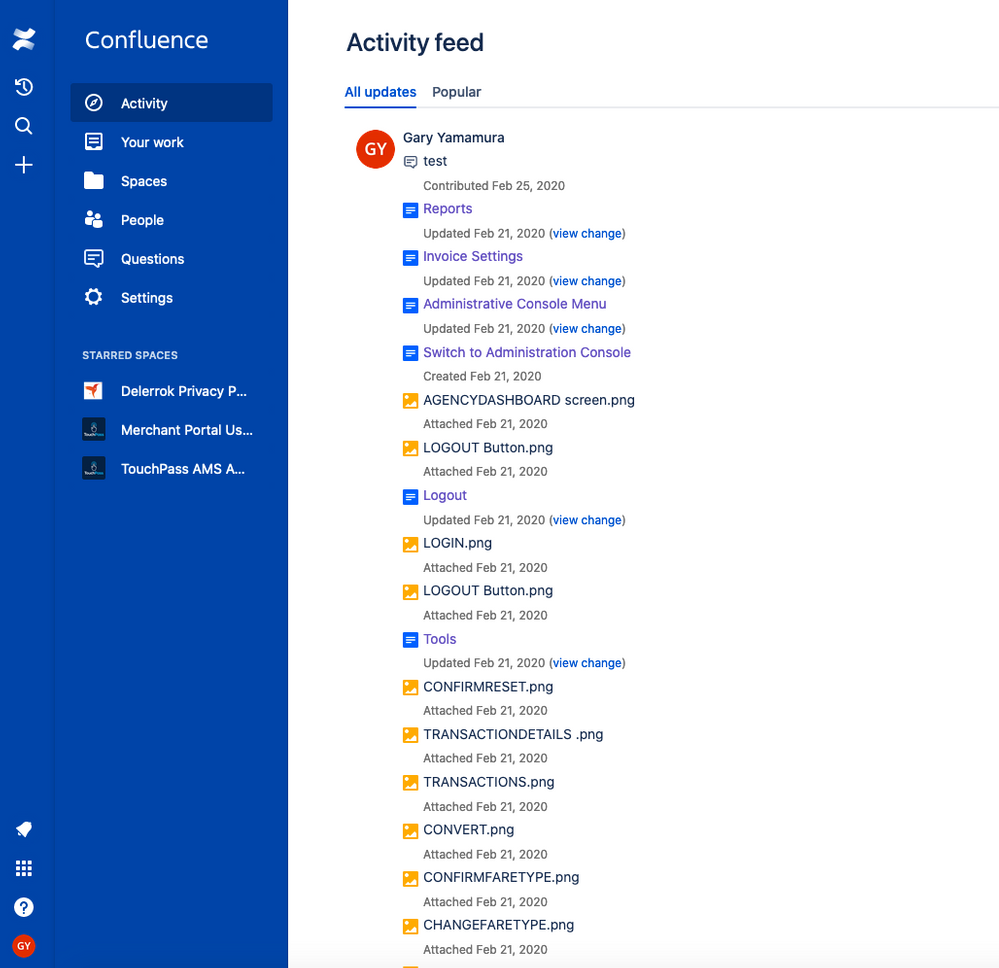Go to Your work
999x968 pixels.
point(171,141)
